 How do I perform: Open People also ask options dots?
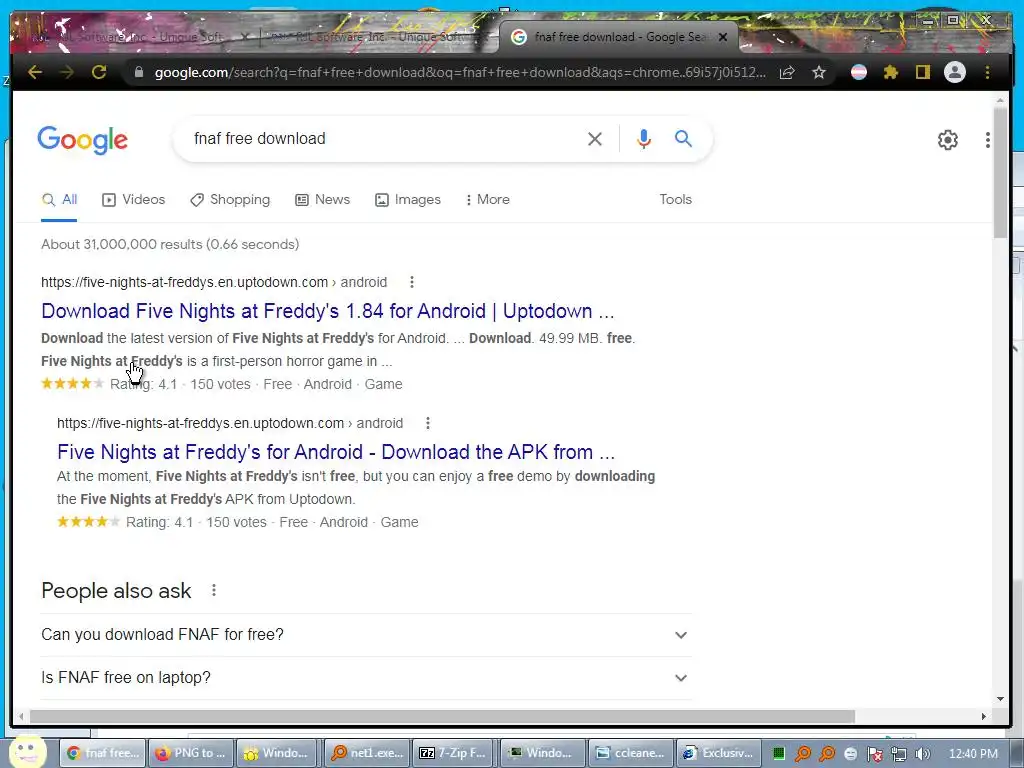pos(214,590)
